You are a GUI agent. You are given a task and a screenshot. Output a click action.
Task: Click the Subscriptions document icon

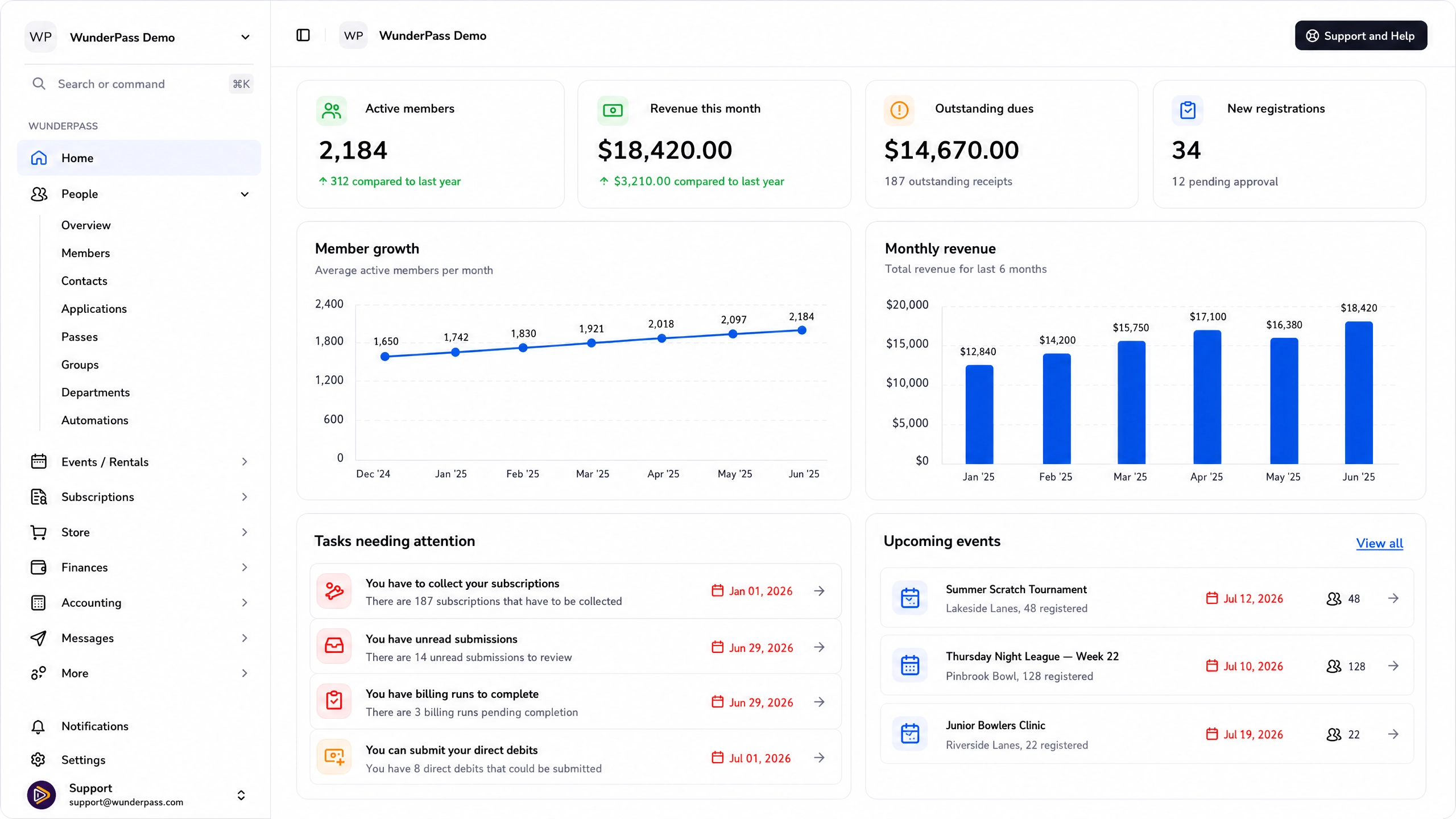[39, 497]
